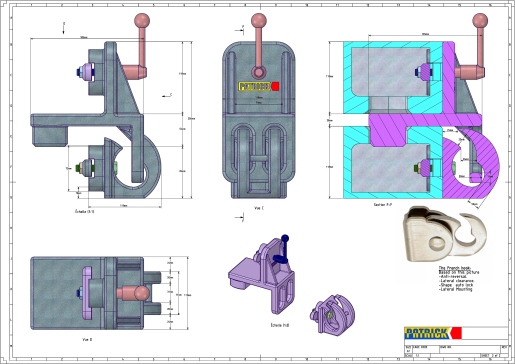Viewport: 515px width, 364px height.
Task: Click the PATRICK nameplate on the front view
Action: click(x=259, y=87)
